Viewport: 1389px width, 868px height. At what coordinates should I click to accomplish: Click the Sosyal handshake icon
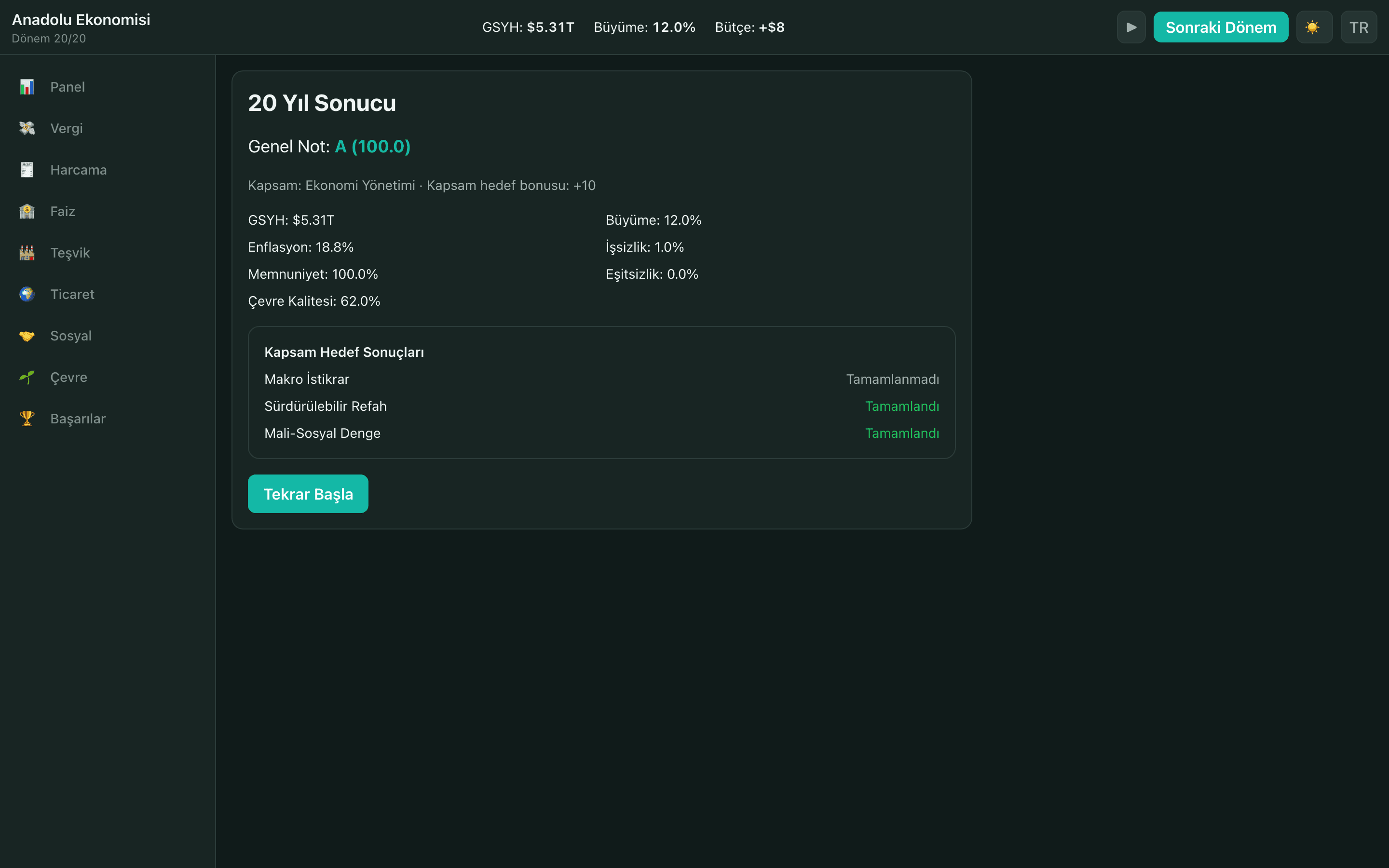pos(27,336)
